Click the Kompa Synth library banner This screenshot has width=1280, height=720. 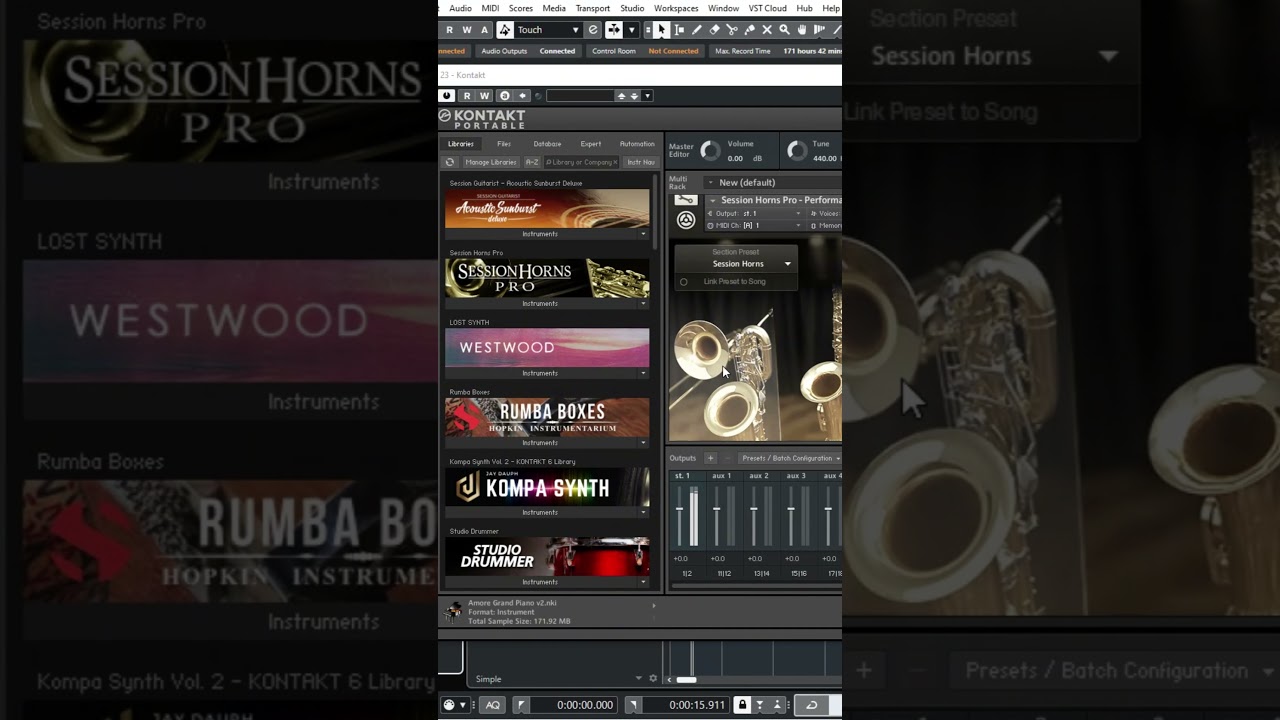(547, 487)
